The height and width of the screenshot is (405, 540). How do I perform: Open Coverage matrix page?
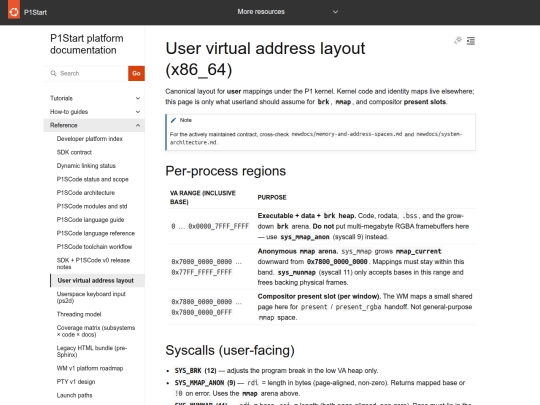[96, 331]
